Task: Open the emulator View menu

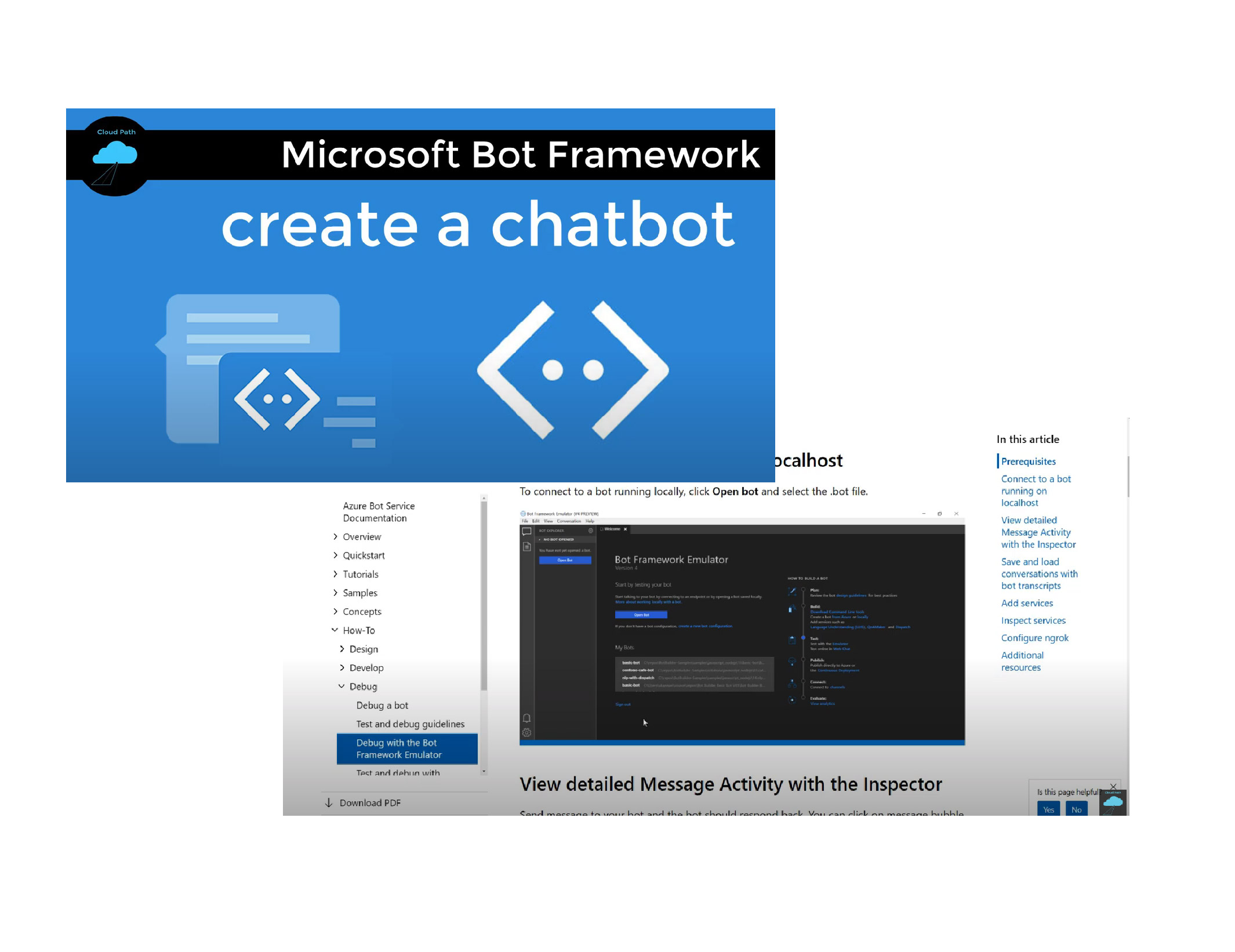Action: point(548,521)
